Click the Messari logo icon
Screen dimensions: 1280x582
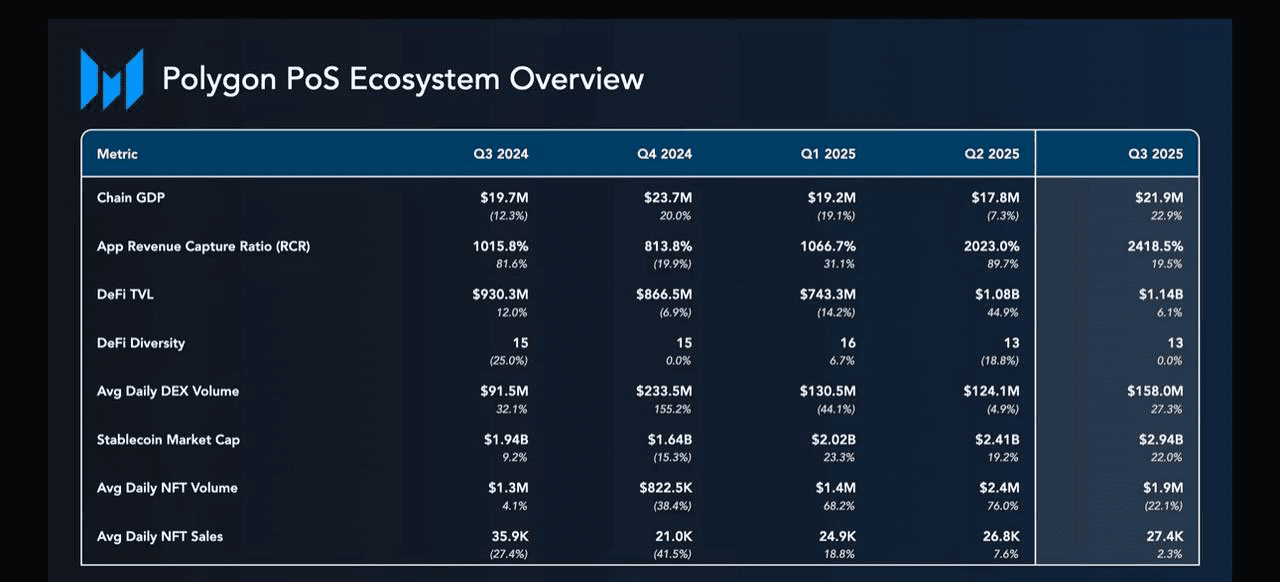(x=111, y=78)
